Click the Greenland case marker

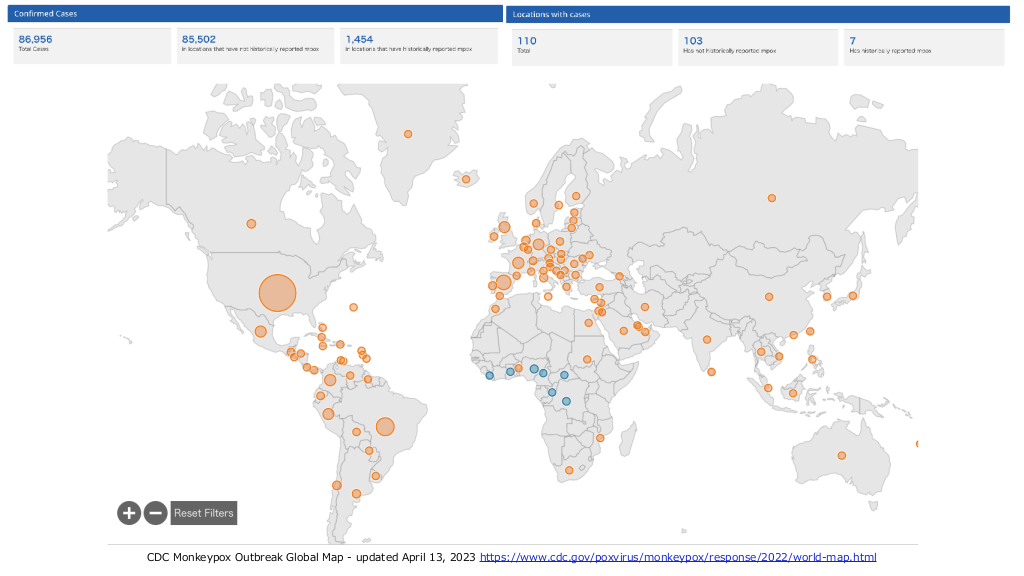[408, 134]
